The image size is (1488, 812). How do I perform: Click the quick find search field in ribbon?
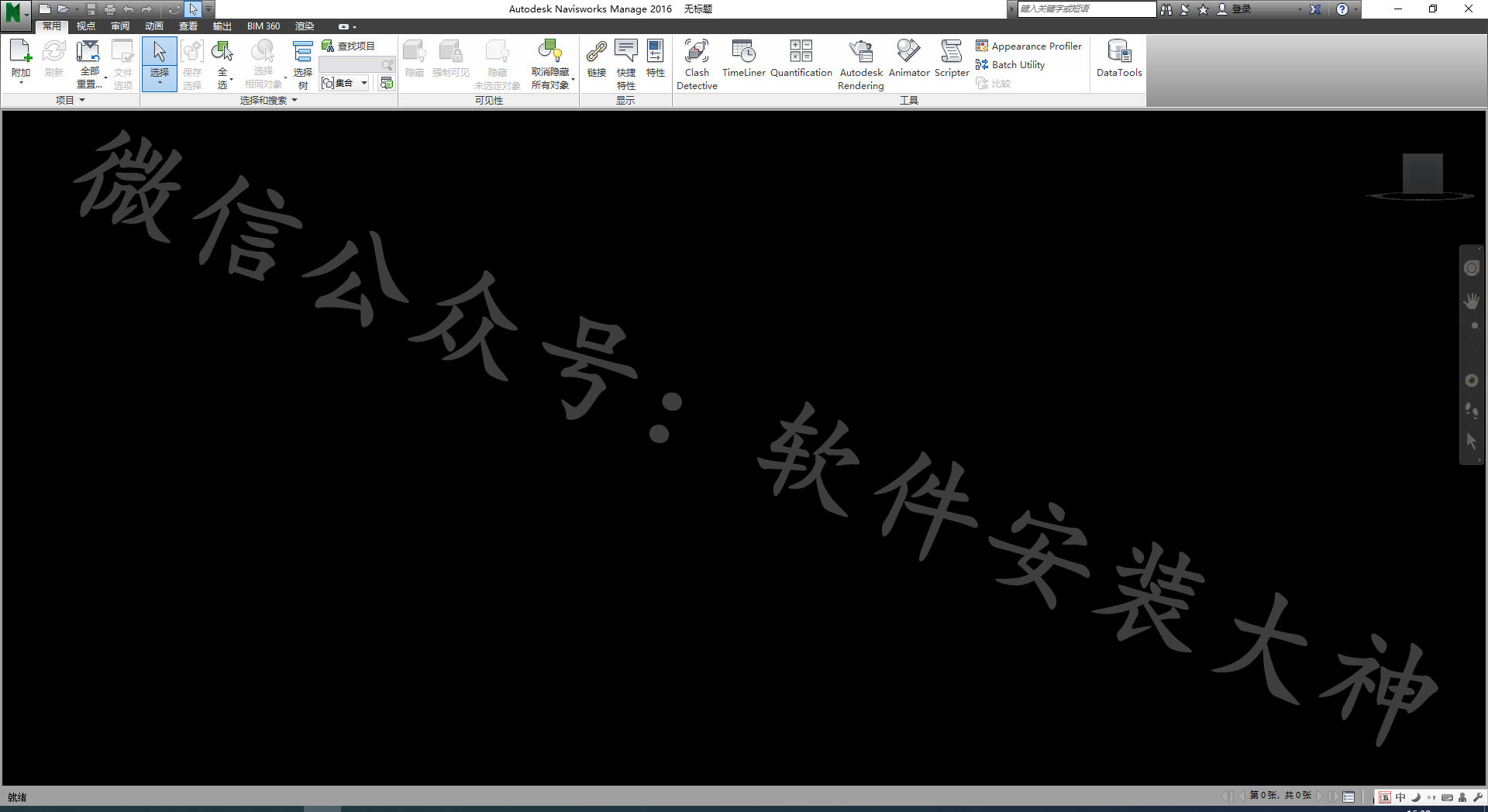click(357, 64)
